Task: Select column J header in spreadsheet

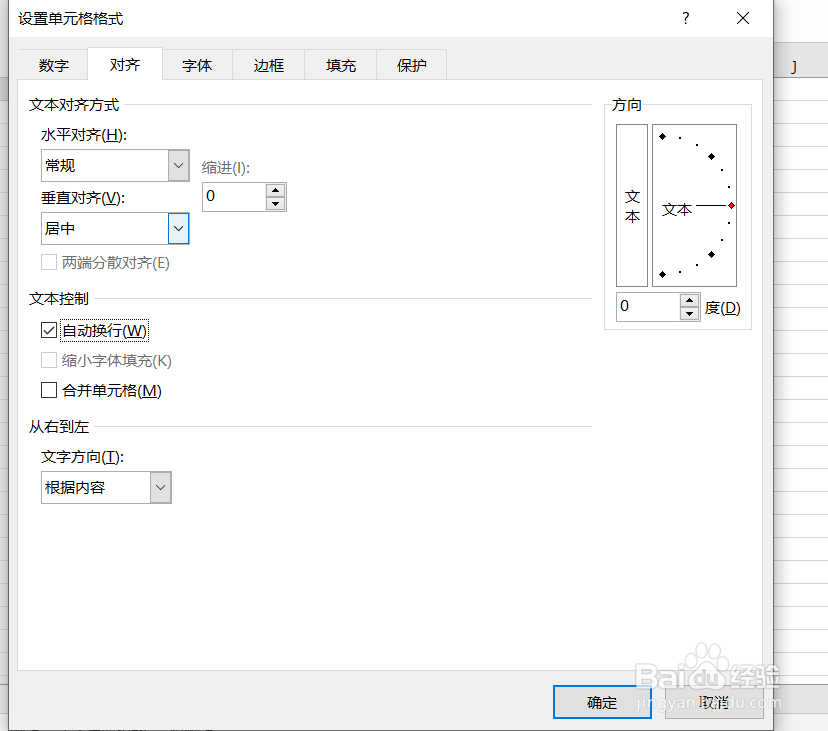Action: [794, 67]
